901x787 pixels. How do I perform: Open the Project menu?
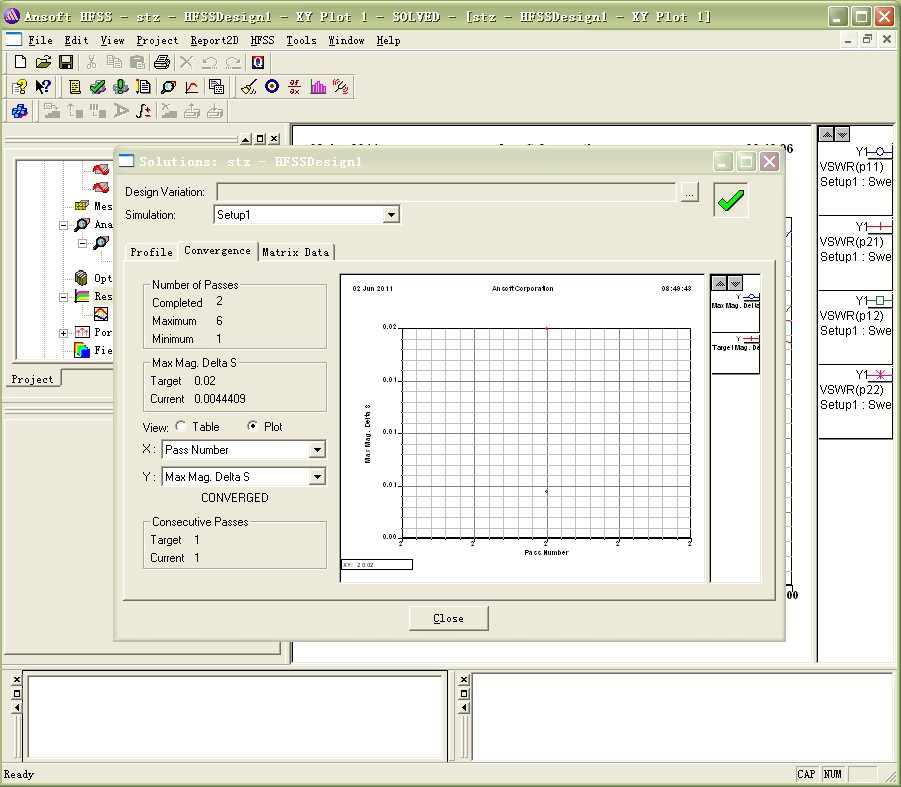coord(157,41)
